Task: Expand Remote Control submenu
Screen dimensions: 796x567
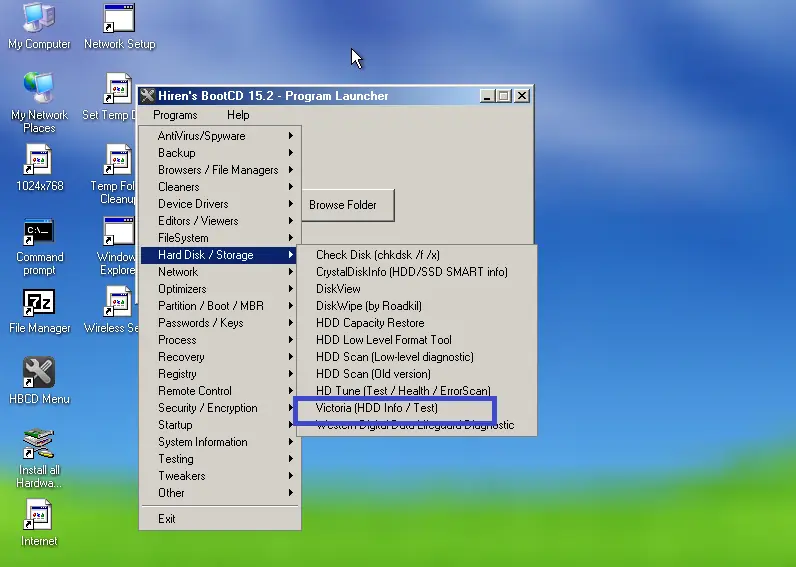Action: click(220, 391)
